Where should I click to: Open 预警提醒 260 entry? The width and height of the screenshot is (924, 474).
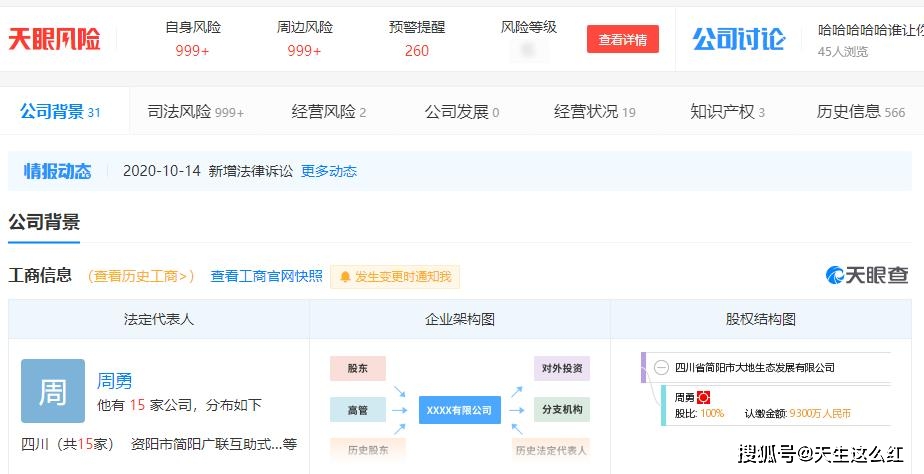(x=417, y=39)
